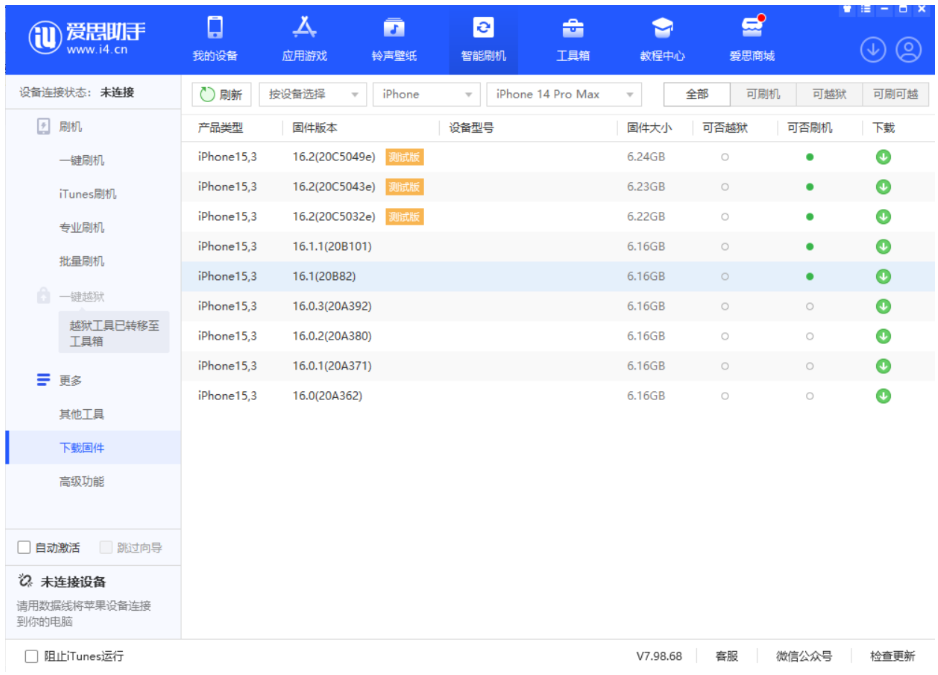Screen dimensions: 938x675
Task: Toggle 跳过向导 checkbox
Action: (106, 548)
